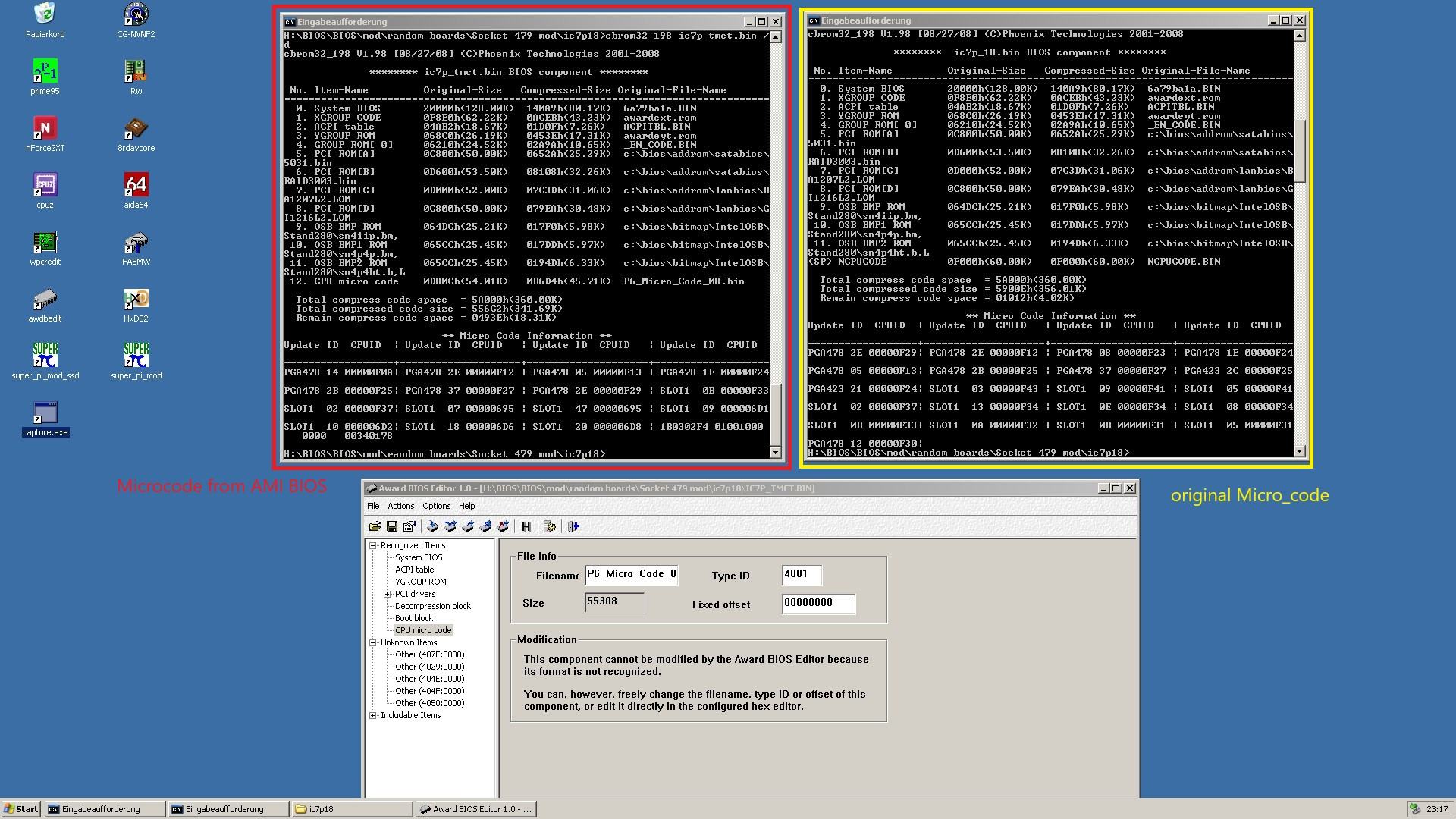
Task: Click the Extract all components toolbar icon
Action: point(485,526)
